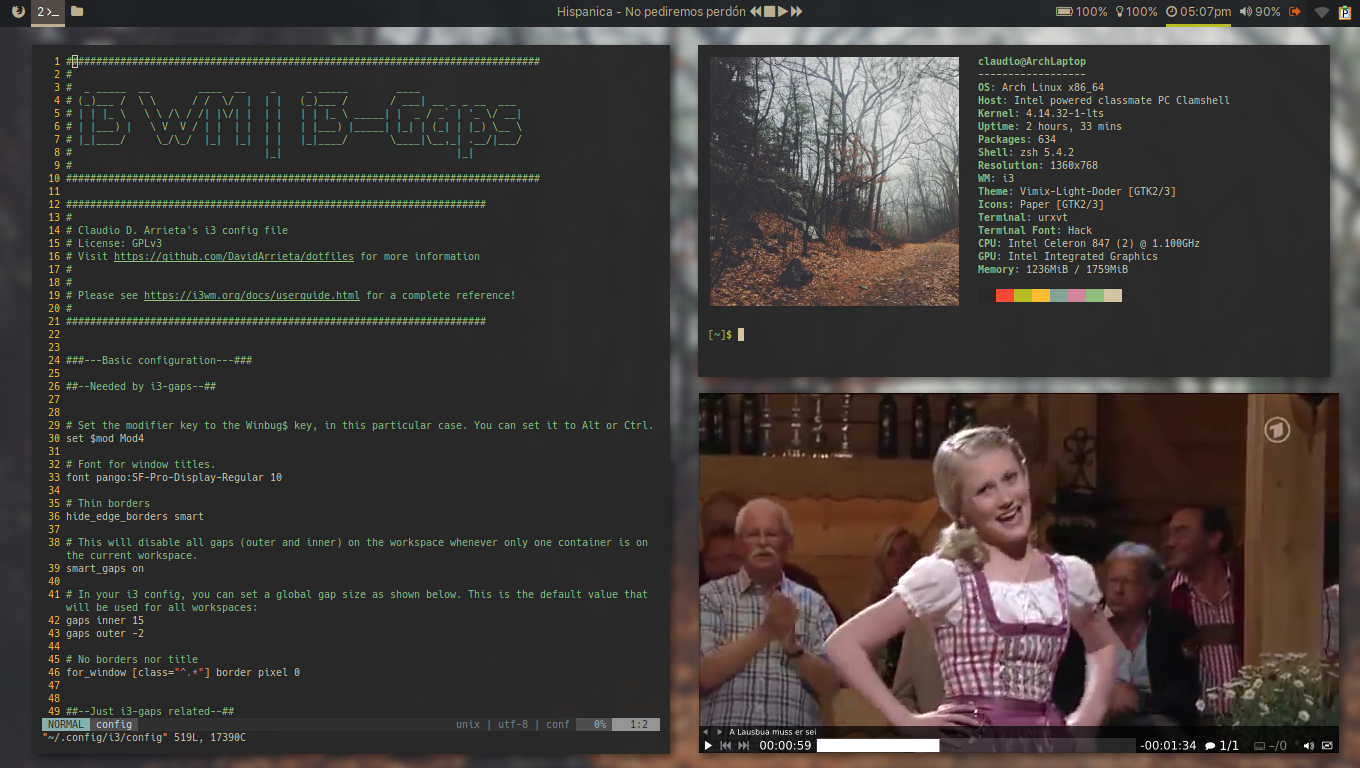Click the 'config' filename in vim statusline
Viewport: 1360px width, 768px height.
click(x=114, y=724)
